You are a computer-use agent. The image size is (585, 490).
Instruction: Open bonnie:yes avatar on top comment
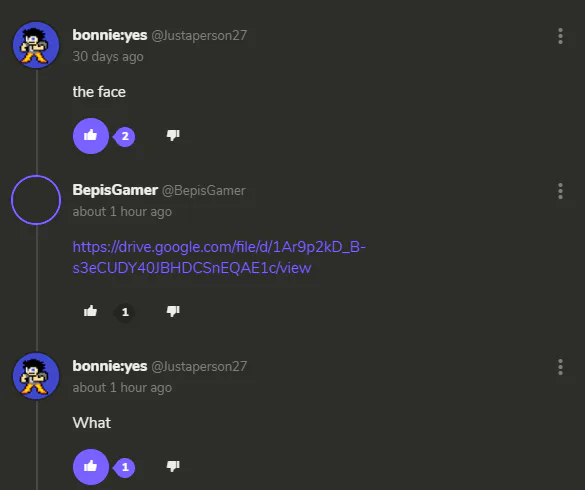click(x=36, y=45)
